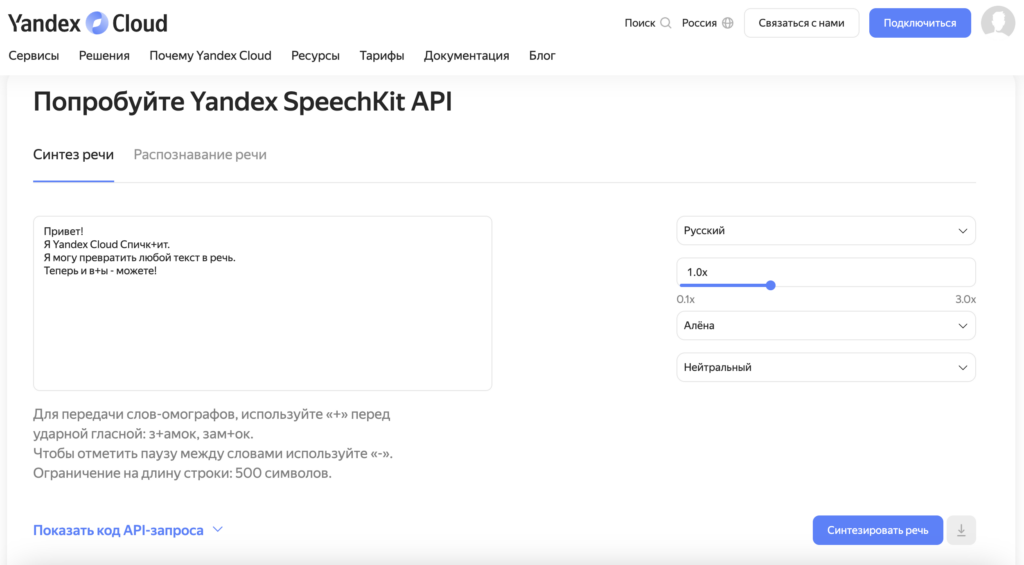Open the user profile avatar
Viewport: 1024px width, 565px height.
(997, 23)
